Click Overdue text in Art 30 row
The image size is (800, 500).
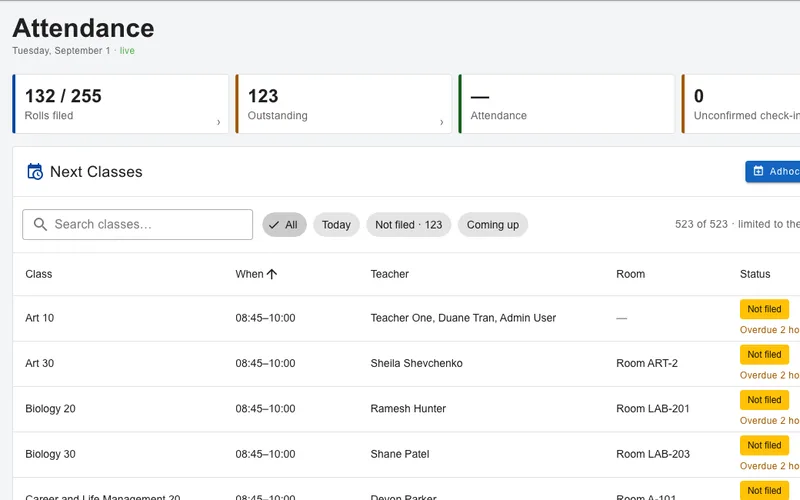(x=770, y=376)
